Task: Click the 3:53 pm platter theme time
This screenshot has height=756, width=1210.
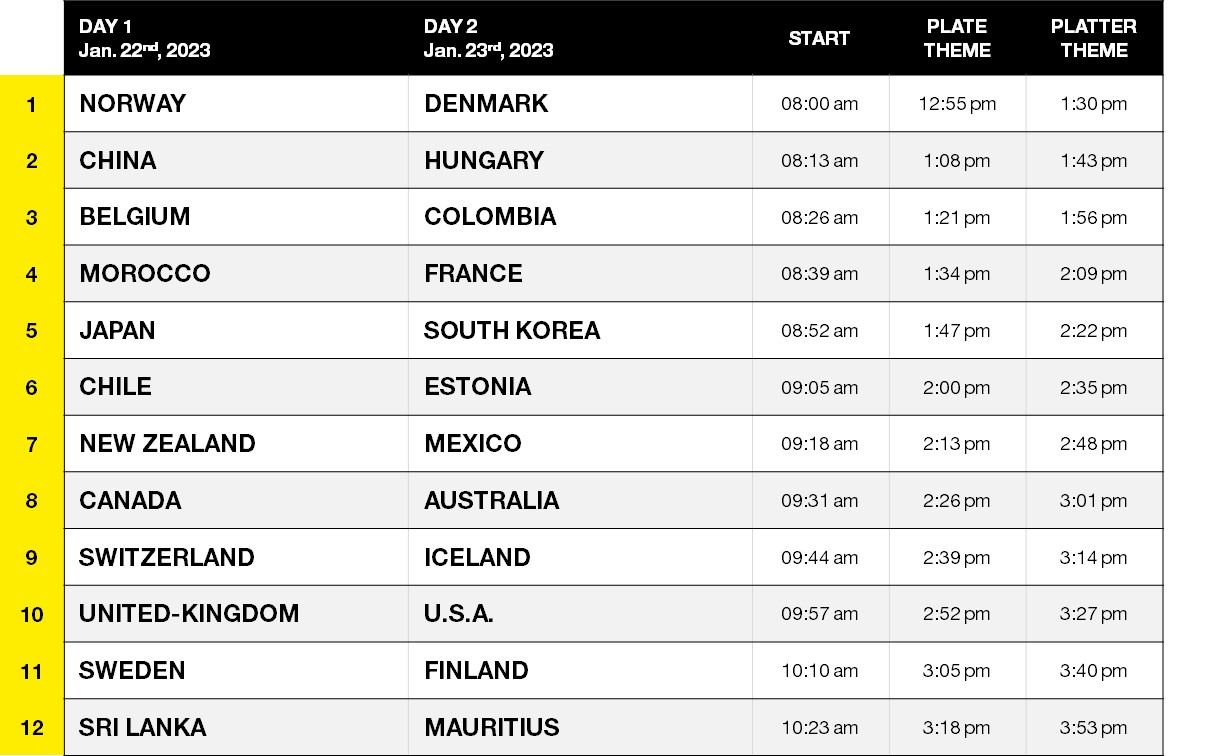Action: coord(1093,727)
